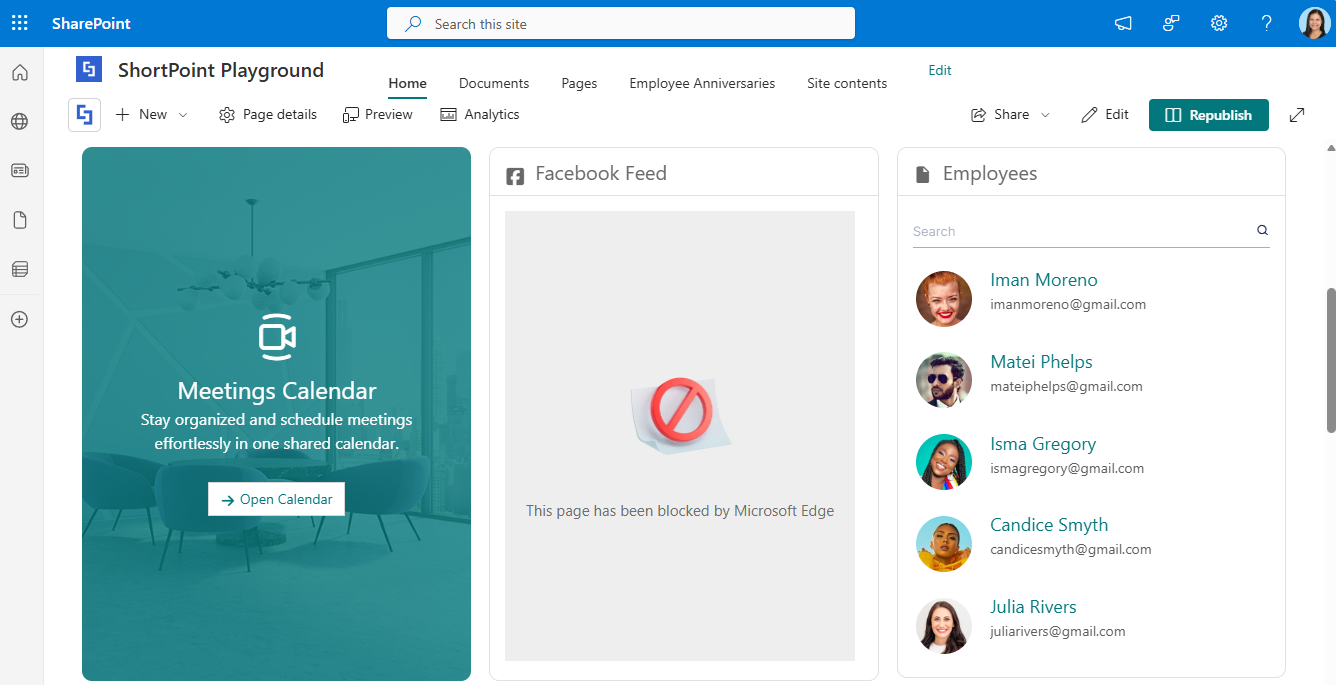Click the announcements megaphone icon
The image size is (1336, 685).
[1122, 22]
